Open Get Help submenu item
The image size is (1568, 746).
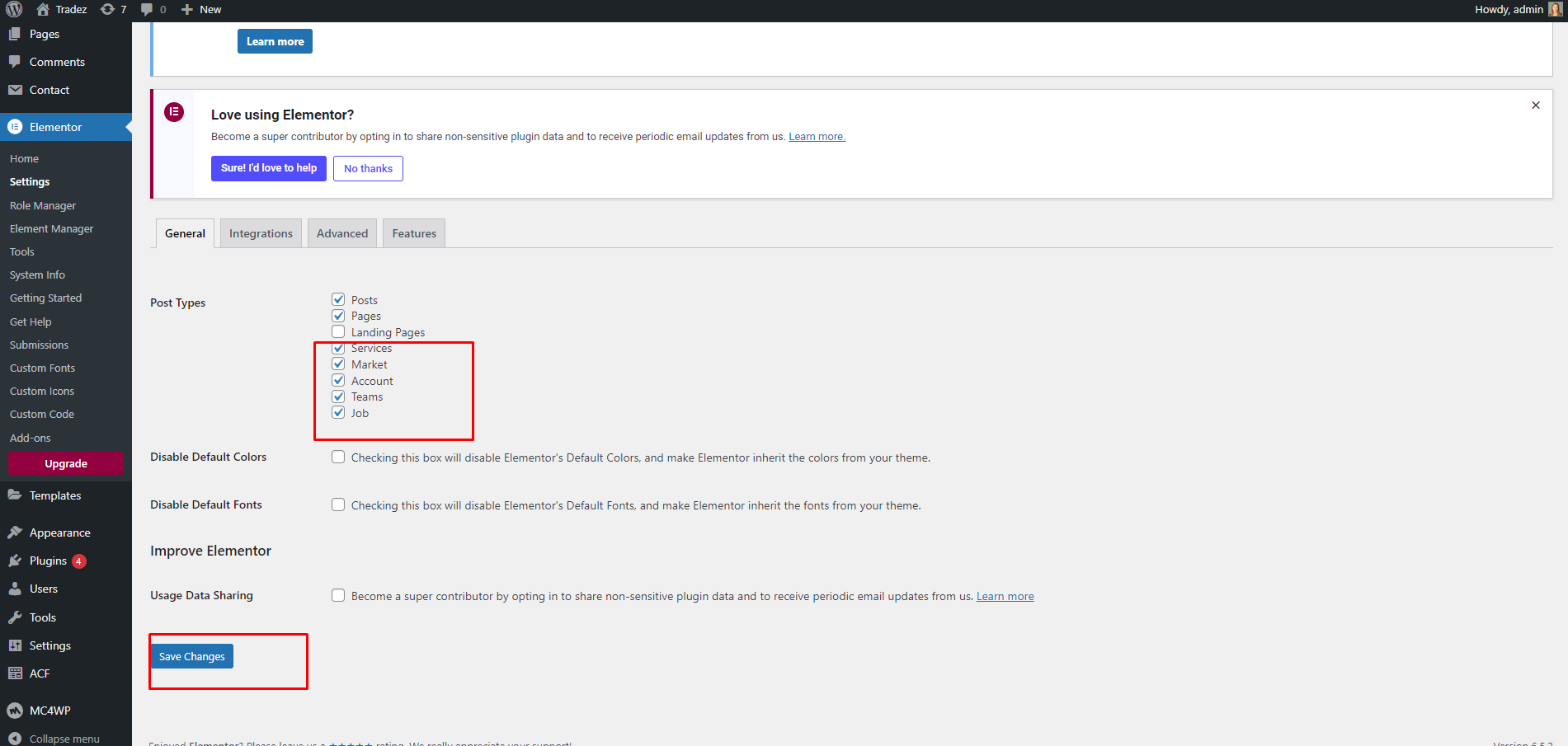31,321
